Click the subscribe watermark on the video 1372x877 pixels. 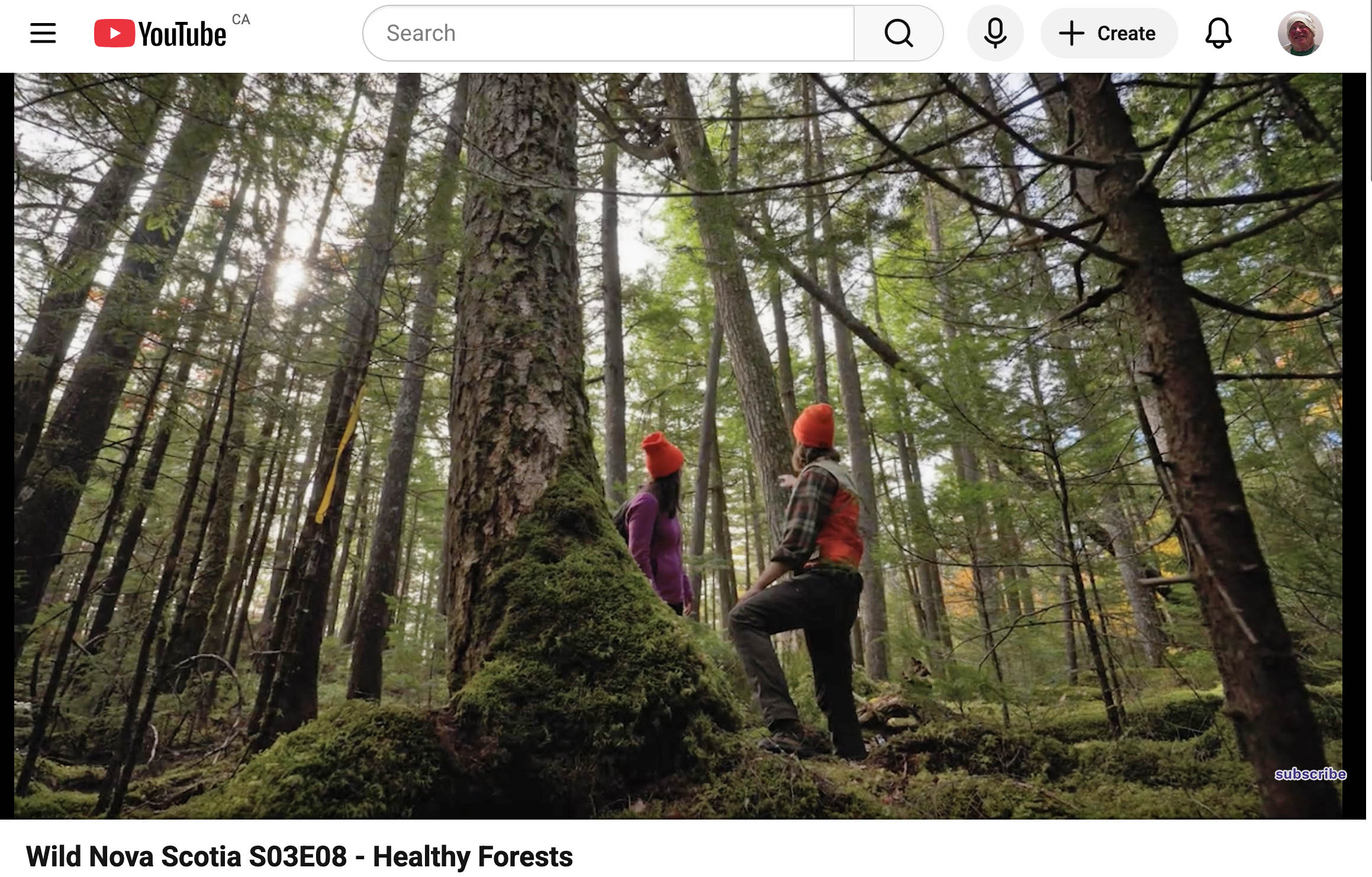[x=1310, y=774]
